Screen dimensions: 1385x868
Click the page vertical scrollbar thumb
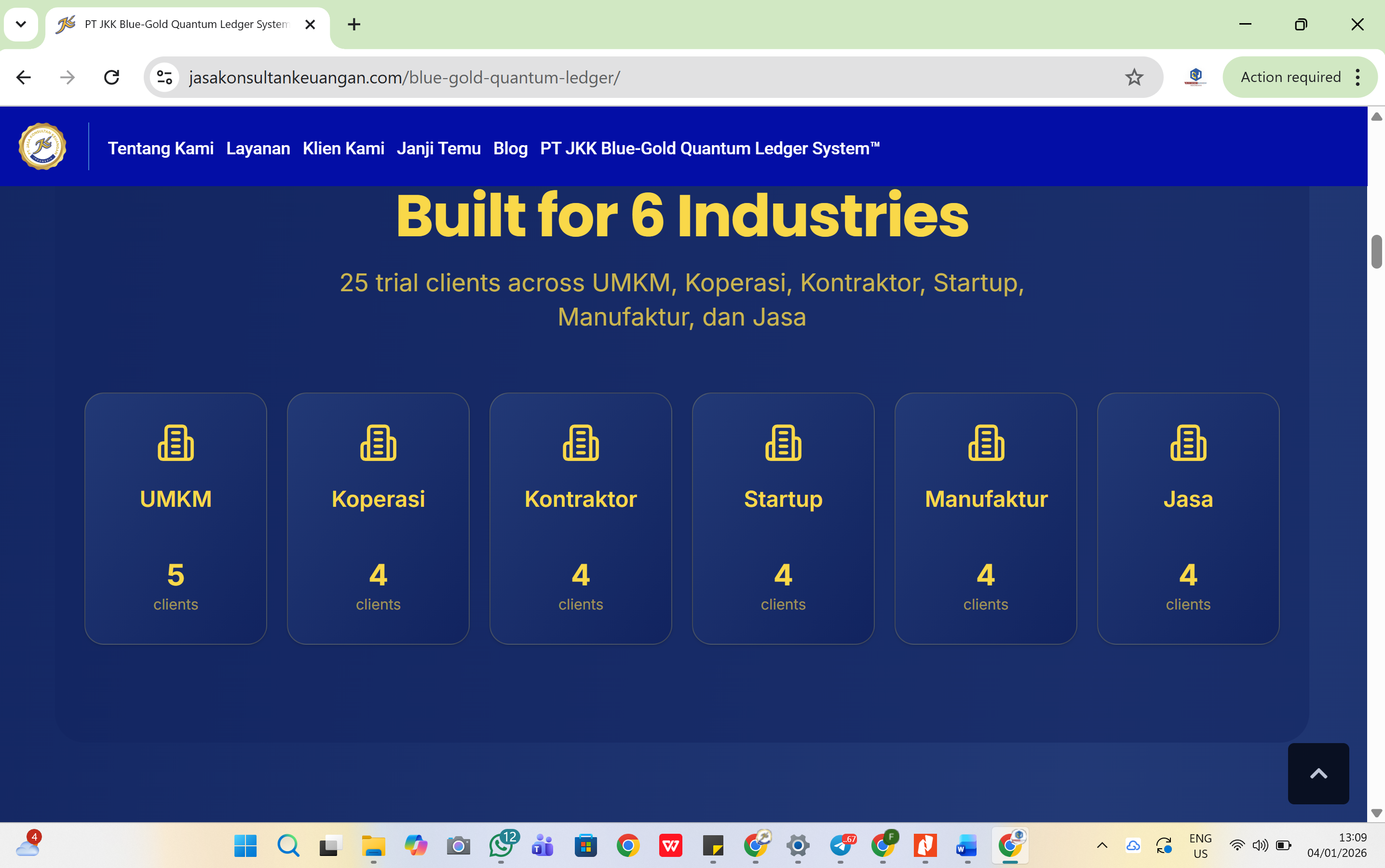1376,251
